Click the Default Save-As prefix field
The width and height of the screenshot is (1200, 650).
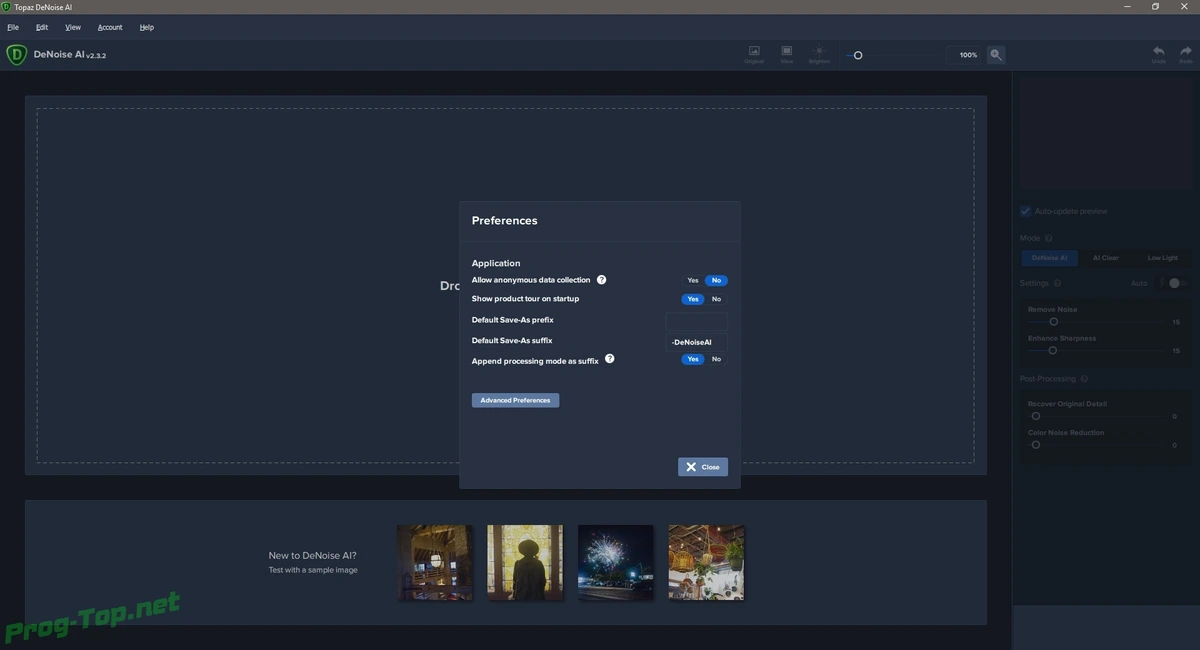point(697,321)
